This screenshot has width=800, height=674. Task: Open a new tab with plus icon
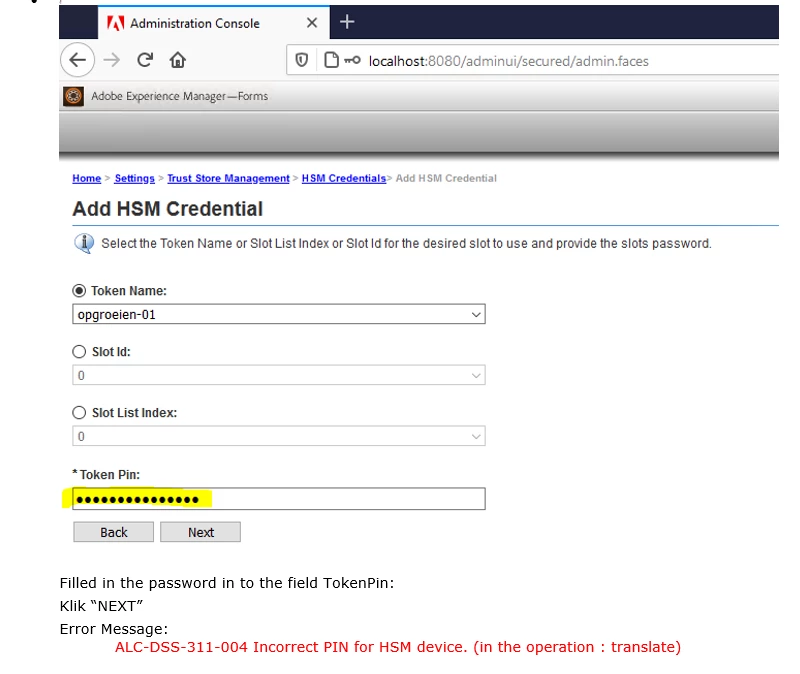(347, 22)
